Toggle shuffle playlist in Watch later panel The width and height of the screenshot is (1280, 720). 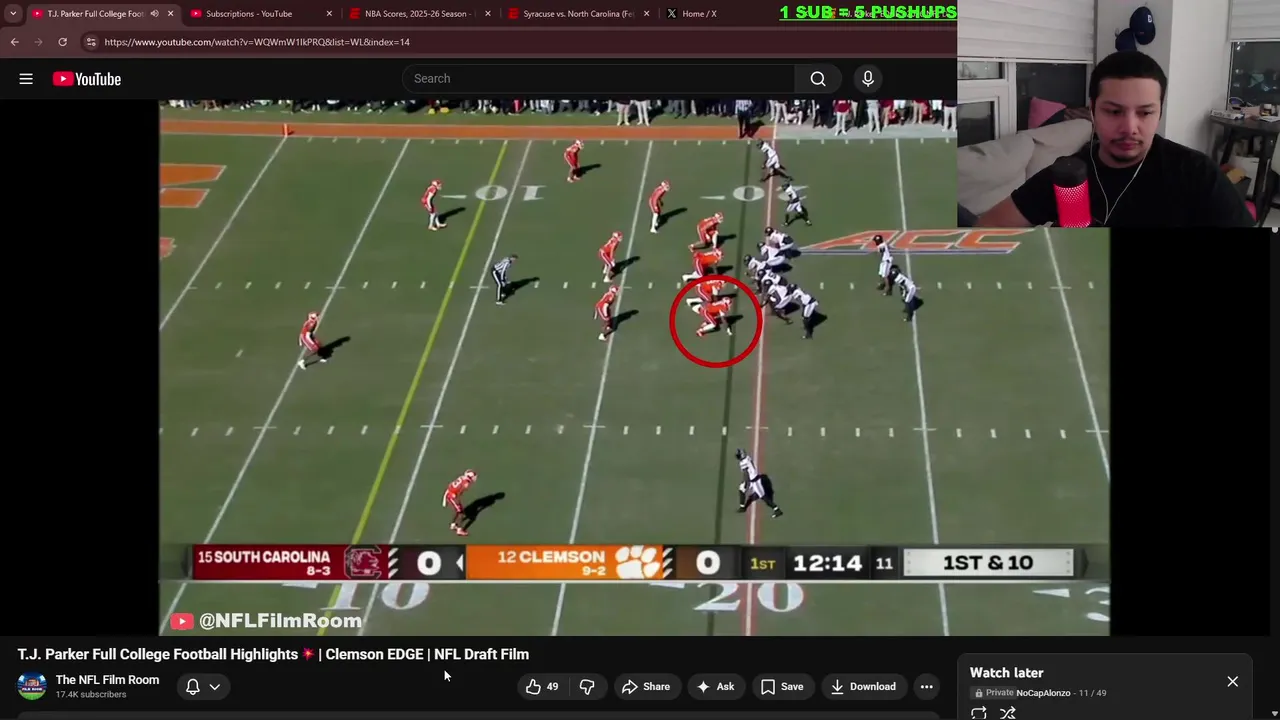coord(1008,713)
